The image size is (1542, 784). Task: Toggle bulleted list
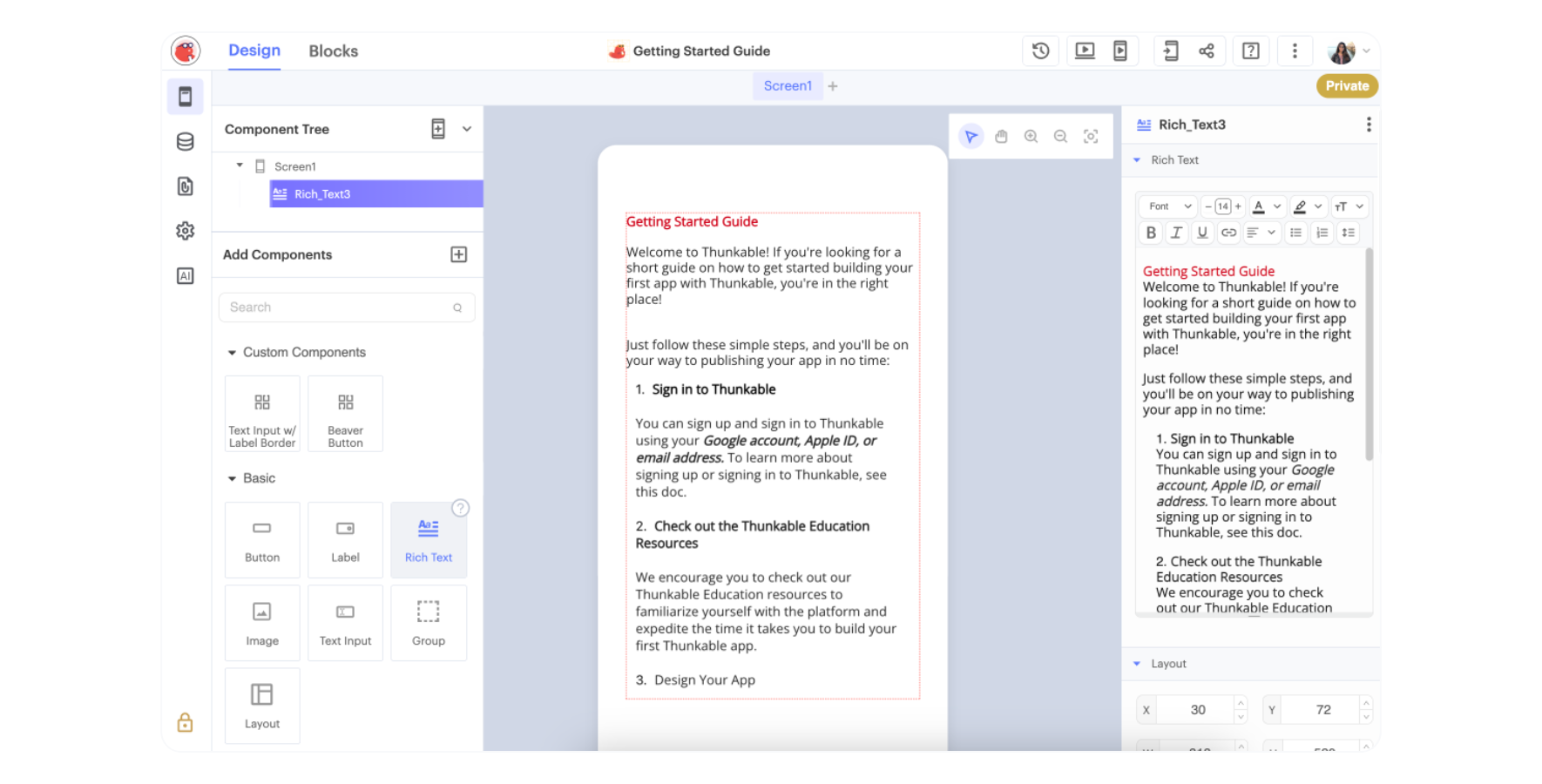coord(1295,233)
